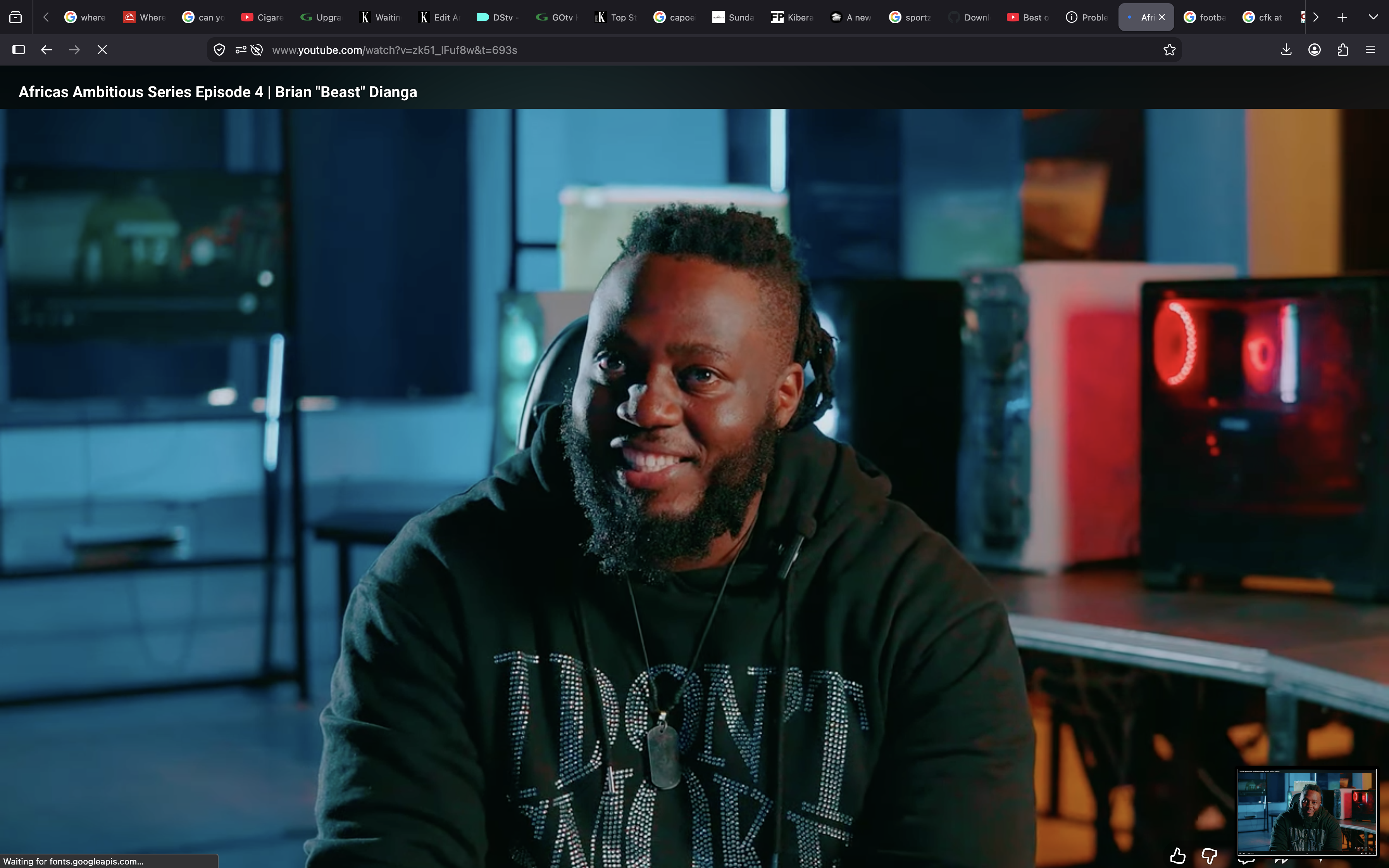Toggle the browser sidebar panel
This screenshot has width=1389, height=868.
point(18,50)
